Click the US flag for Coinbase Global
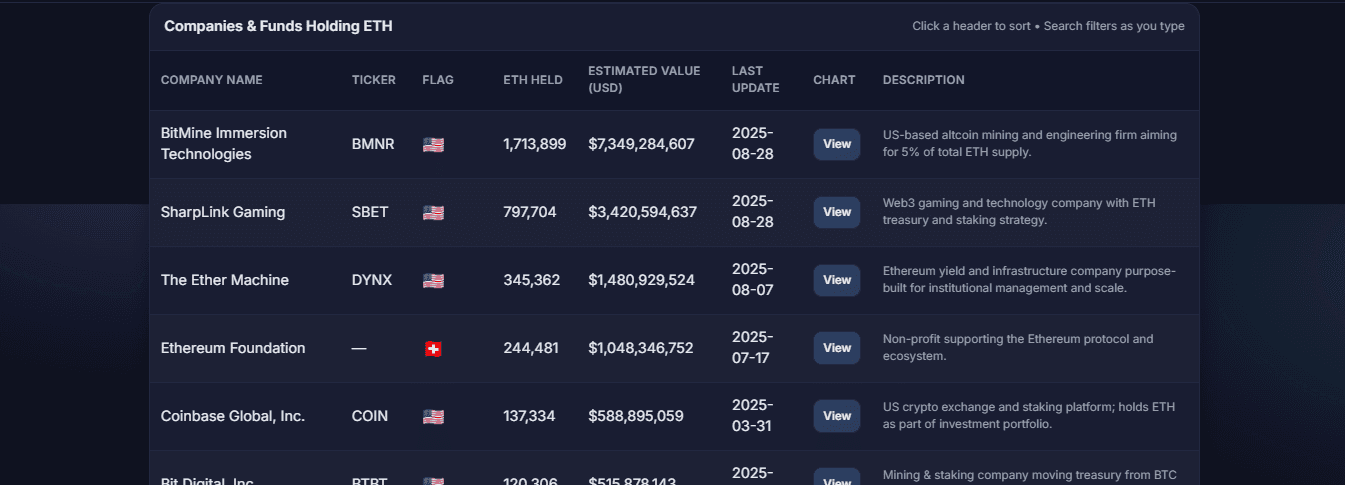 click(433, 416)
